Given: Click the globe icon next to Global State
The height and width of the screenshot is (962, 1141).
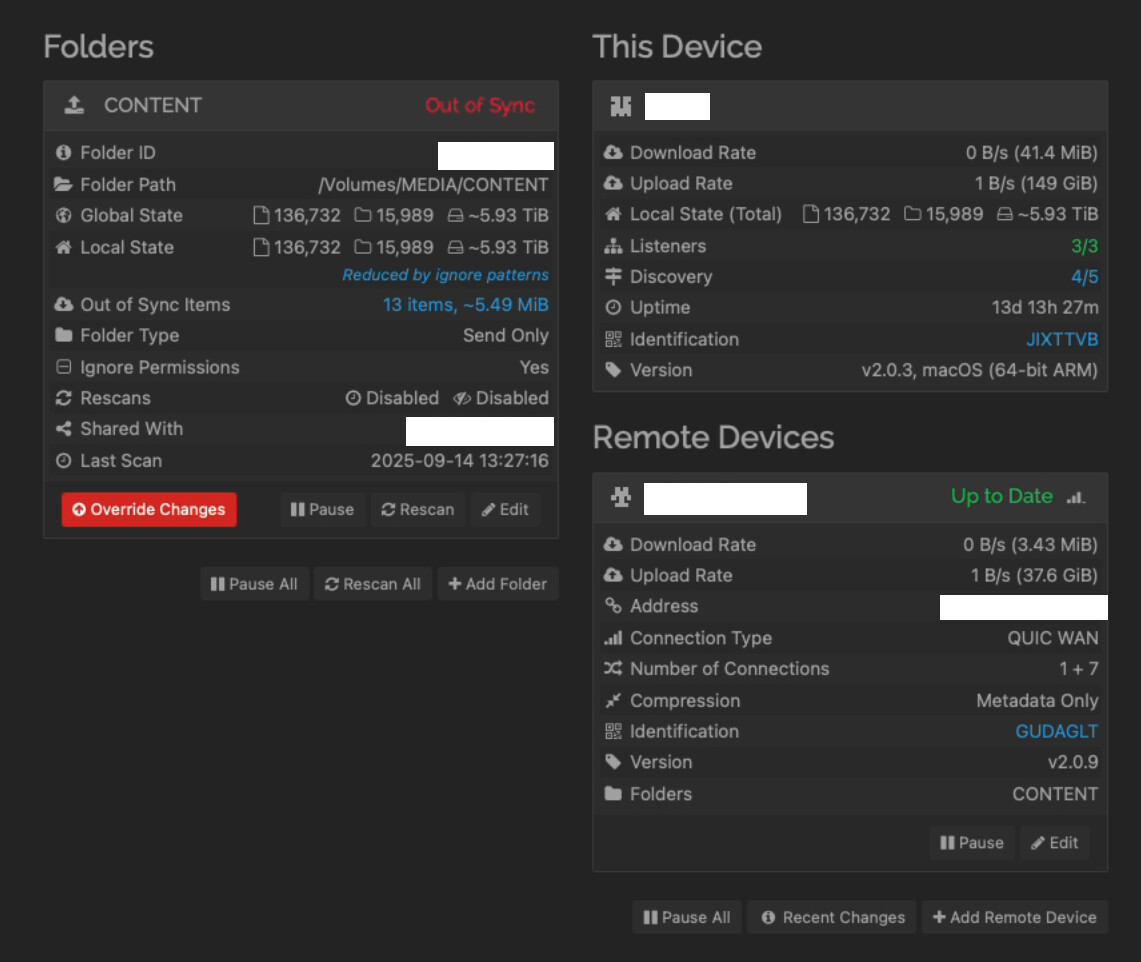Looking at the screenshot, I should coord(64,216).
